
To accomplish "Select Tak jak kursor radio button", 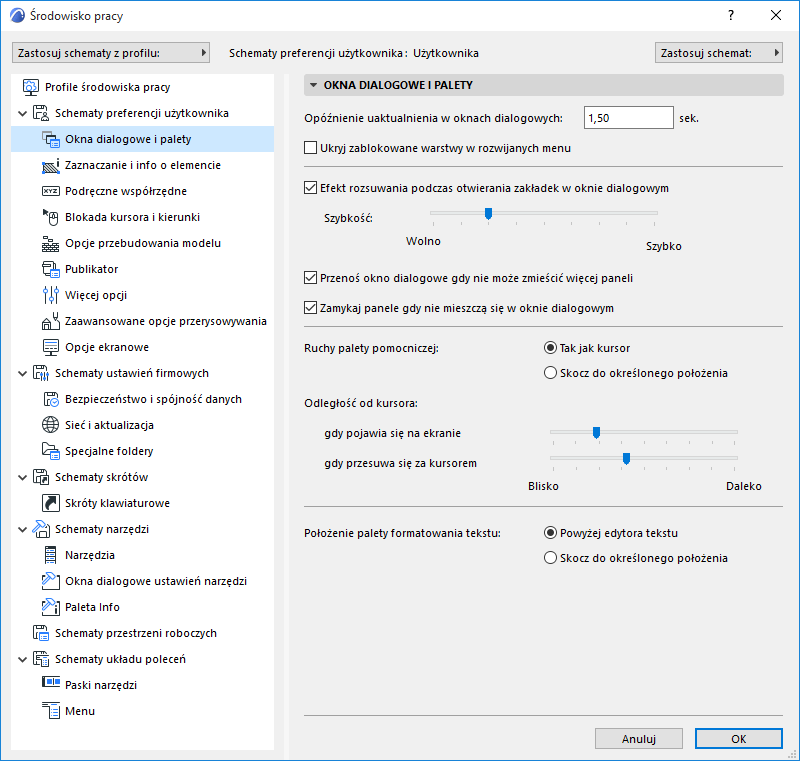I will coord(550,348).
